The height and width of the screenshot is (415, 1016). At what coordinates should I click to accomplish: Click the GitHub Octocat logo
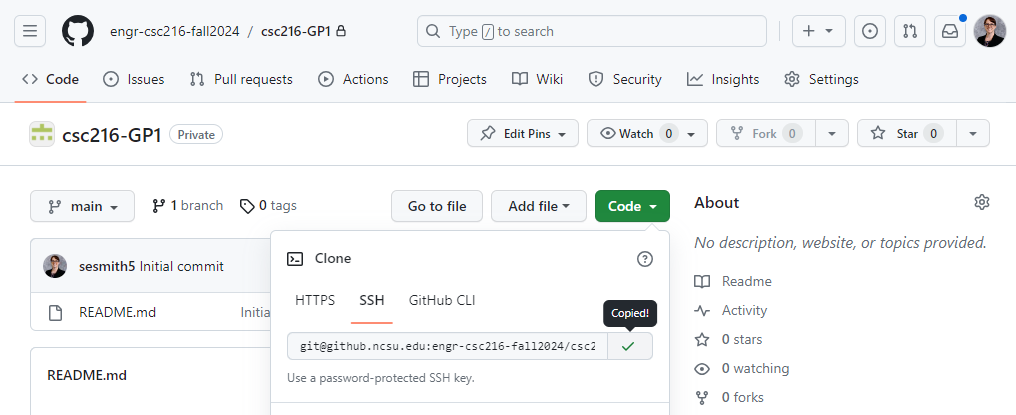pos(78,31)
